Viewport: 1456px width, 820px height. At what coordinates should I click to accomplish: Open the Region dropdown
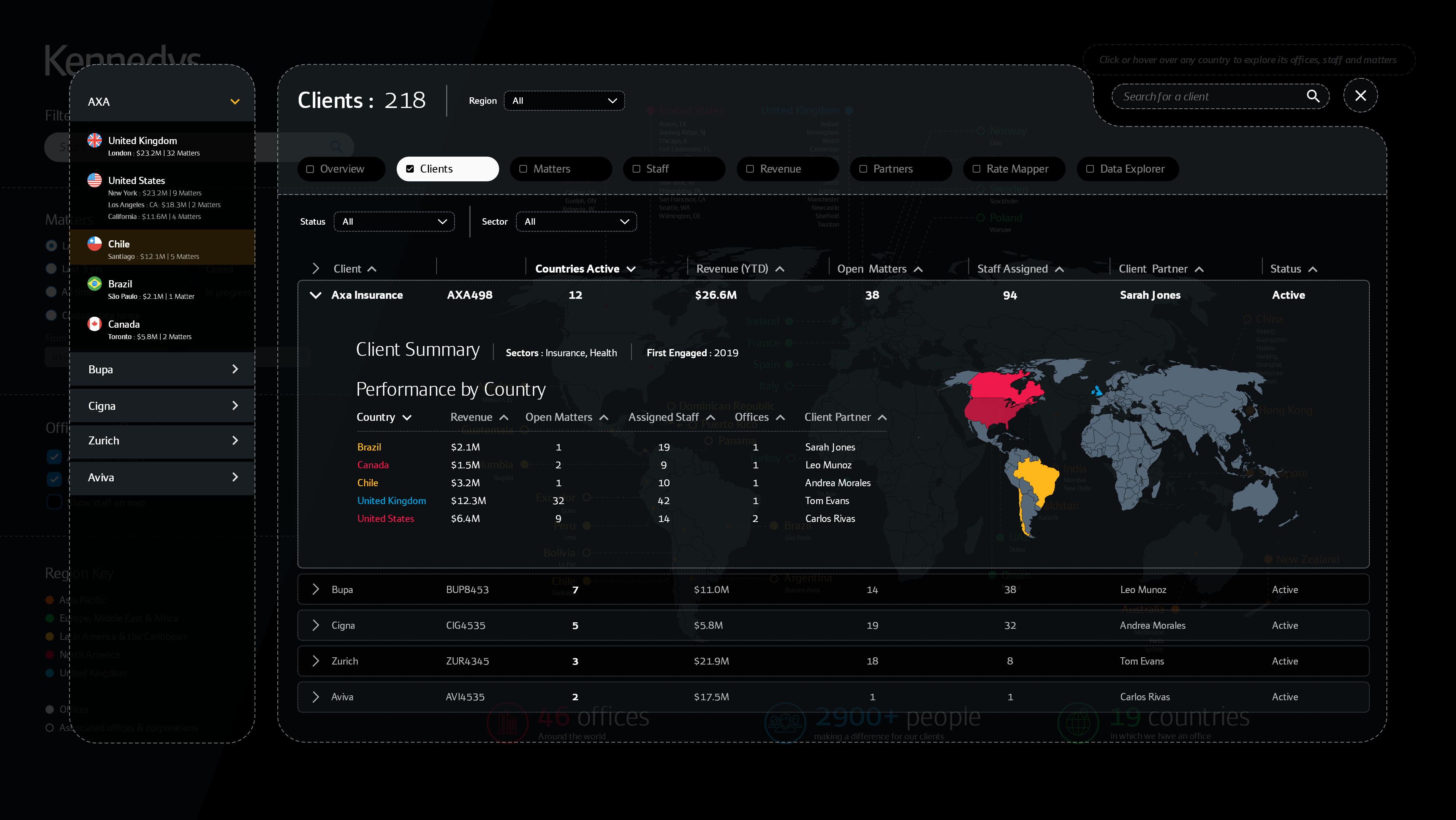(x=563, y=101)
